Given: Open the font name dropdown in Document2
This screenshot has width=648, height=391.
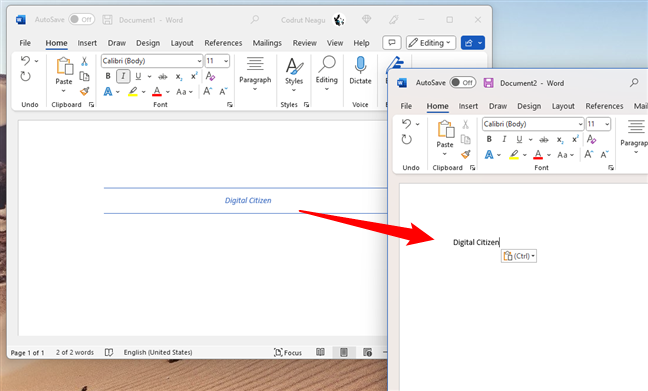Looking at the screenshot, I should pos(580,124).
